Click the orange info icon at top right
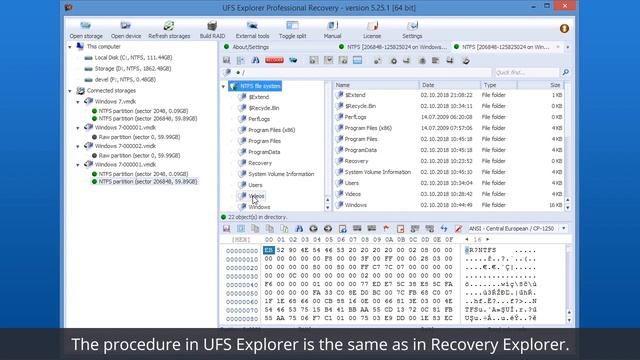The image size is (640, 360). click(x=564, y=29)
